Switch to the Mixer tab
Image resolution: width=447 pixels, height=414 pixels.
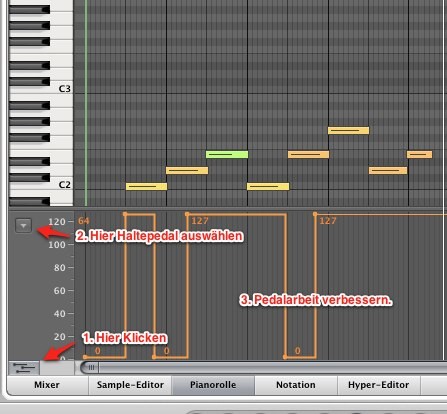point(47,385)
